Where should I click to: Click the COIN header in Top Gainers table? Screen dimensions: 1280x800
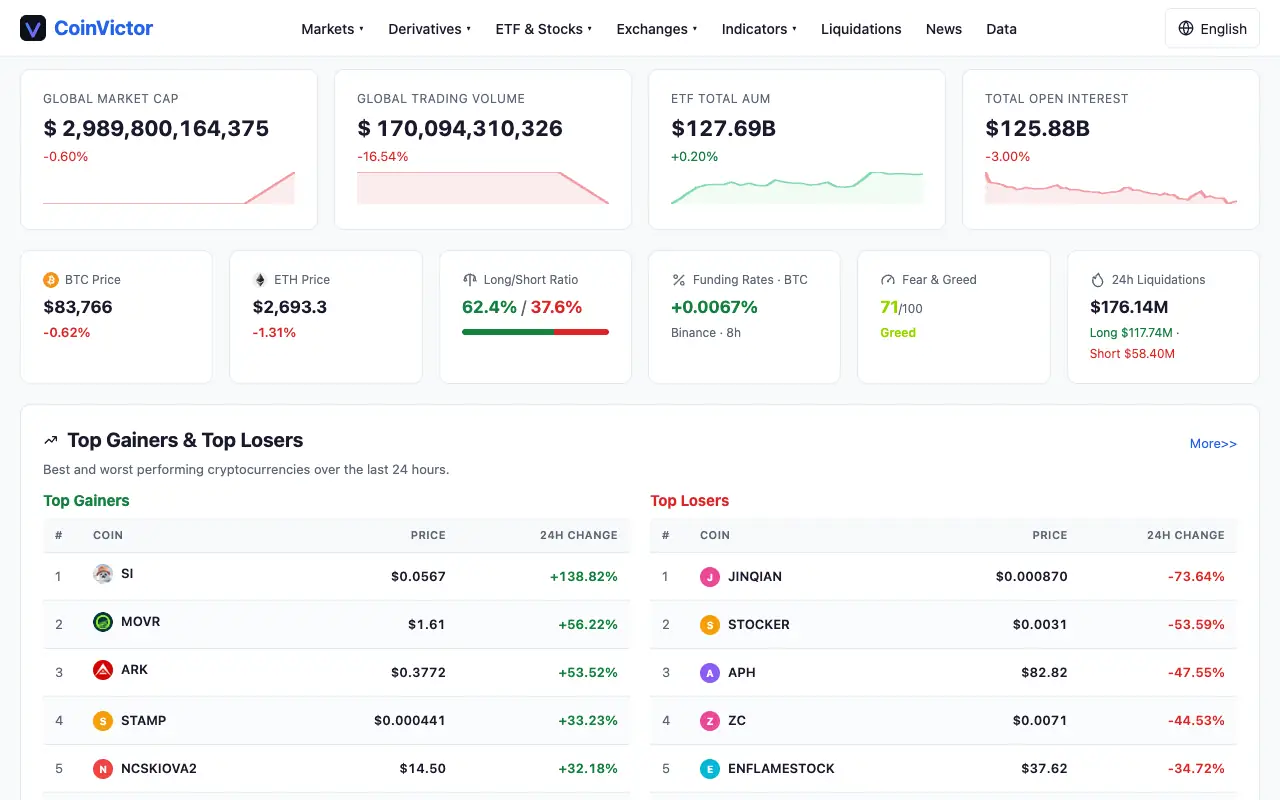[x=108, y=536]
